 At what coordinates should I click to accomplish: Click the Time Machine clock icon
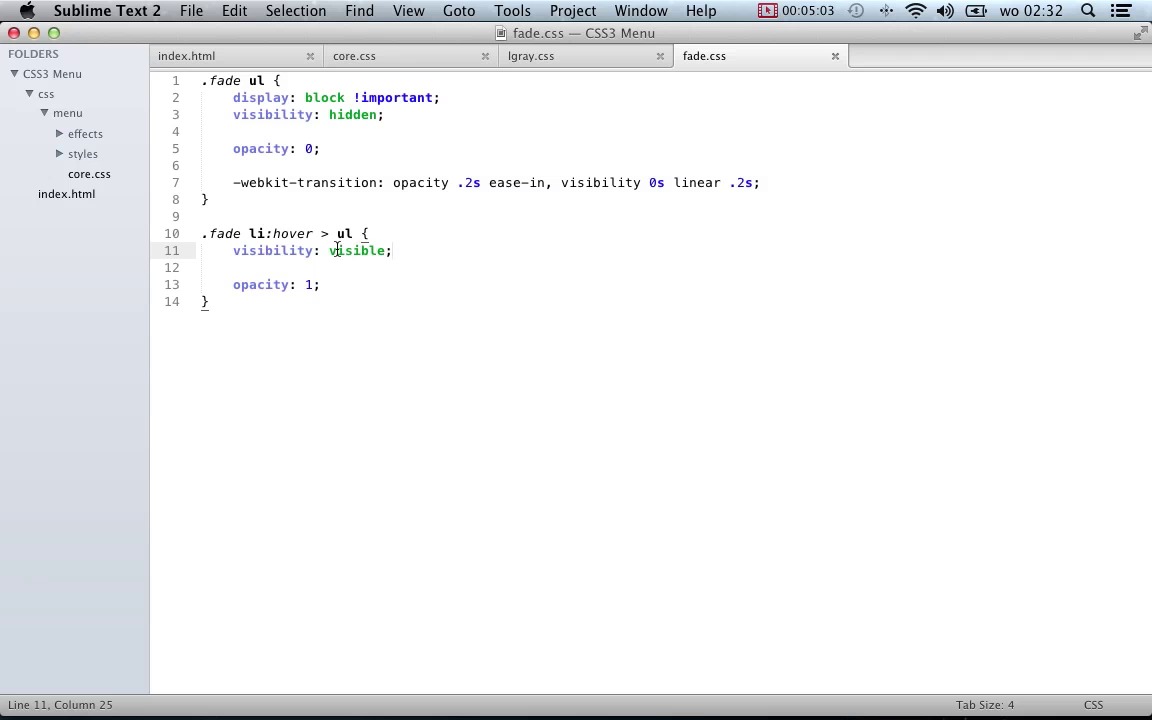pos(856,10)
